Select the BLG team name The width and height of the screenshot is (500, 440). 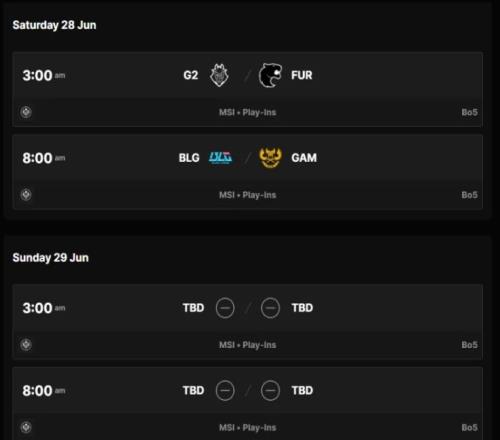pos(189,158)
